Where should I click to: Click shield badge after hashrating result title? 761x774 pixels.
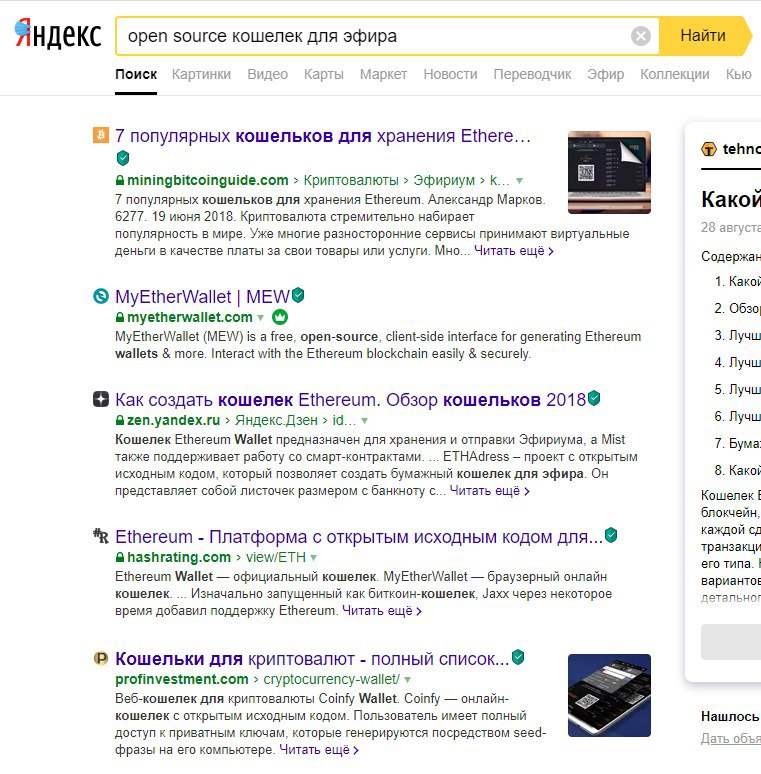[x=611, y=535]
